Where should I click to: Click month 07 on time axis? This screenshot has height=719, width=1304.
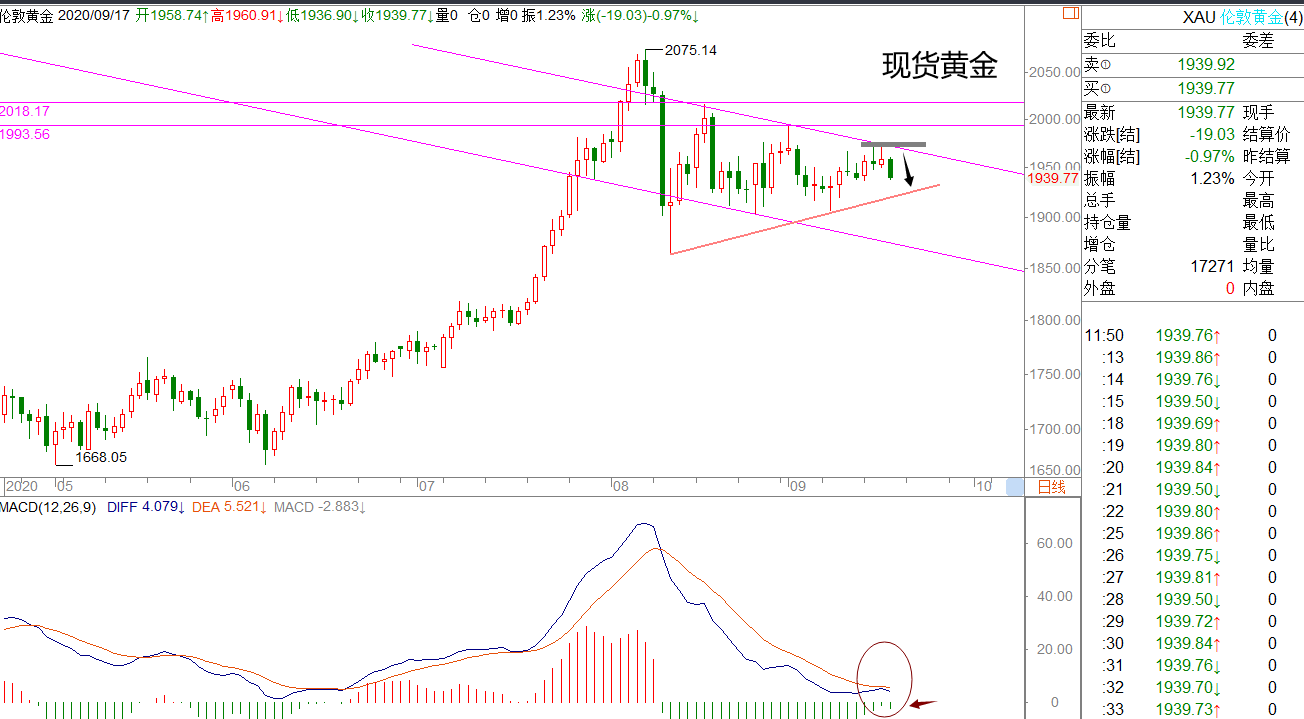[x=426, y=487]
